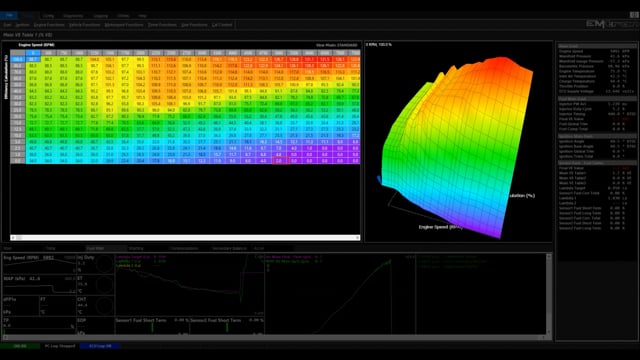Switch to the Accel tab

[x=259, y=248]
